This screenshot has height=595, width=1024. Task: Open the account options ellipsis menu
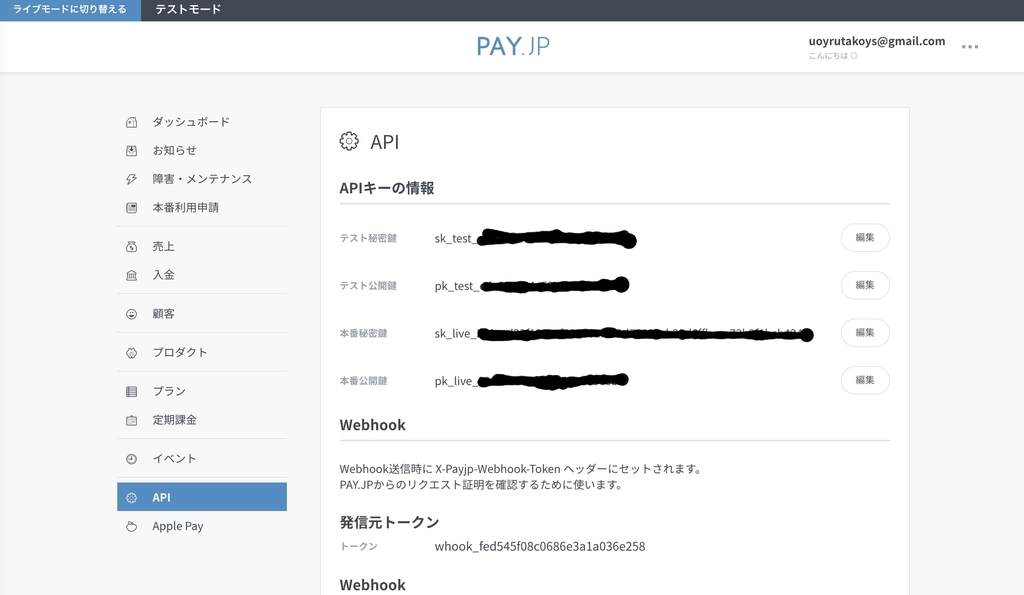point(969,45)
